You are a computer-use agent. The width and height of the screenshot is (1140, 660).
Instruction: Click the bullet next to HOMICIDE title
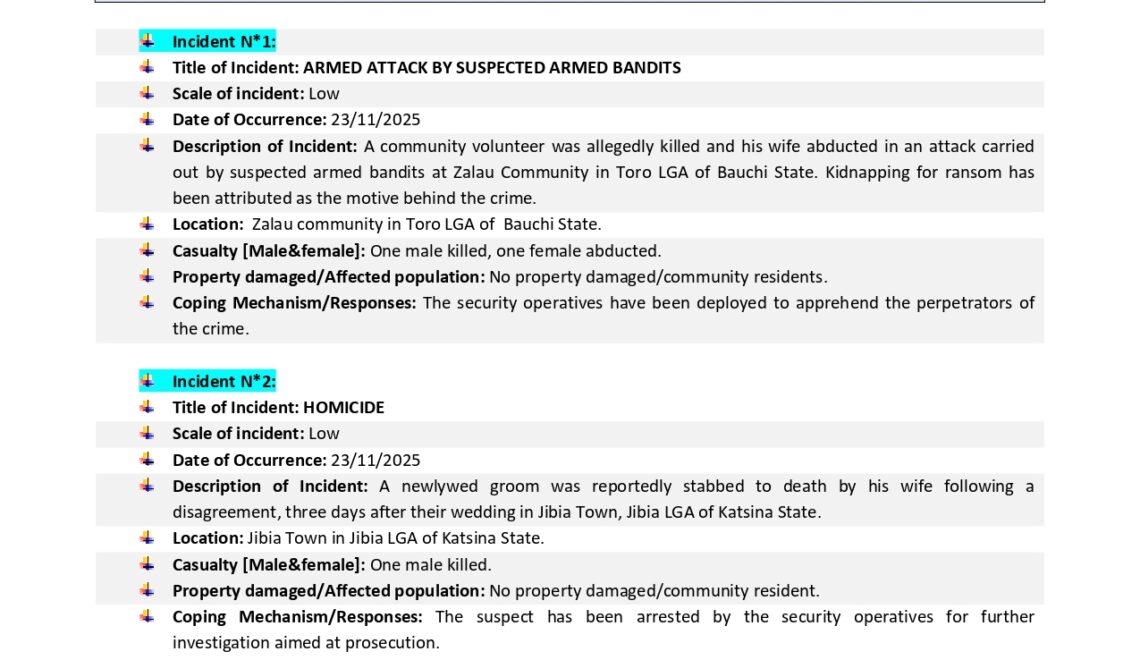(147, 407)
